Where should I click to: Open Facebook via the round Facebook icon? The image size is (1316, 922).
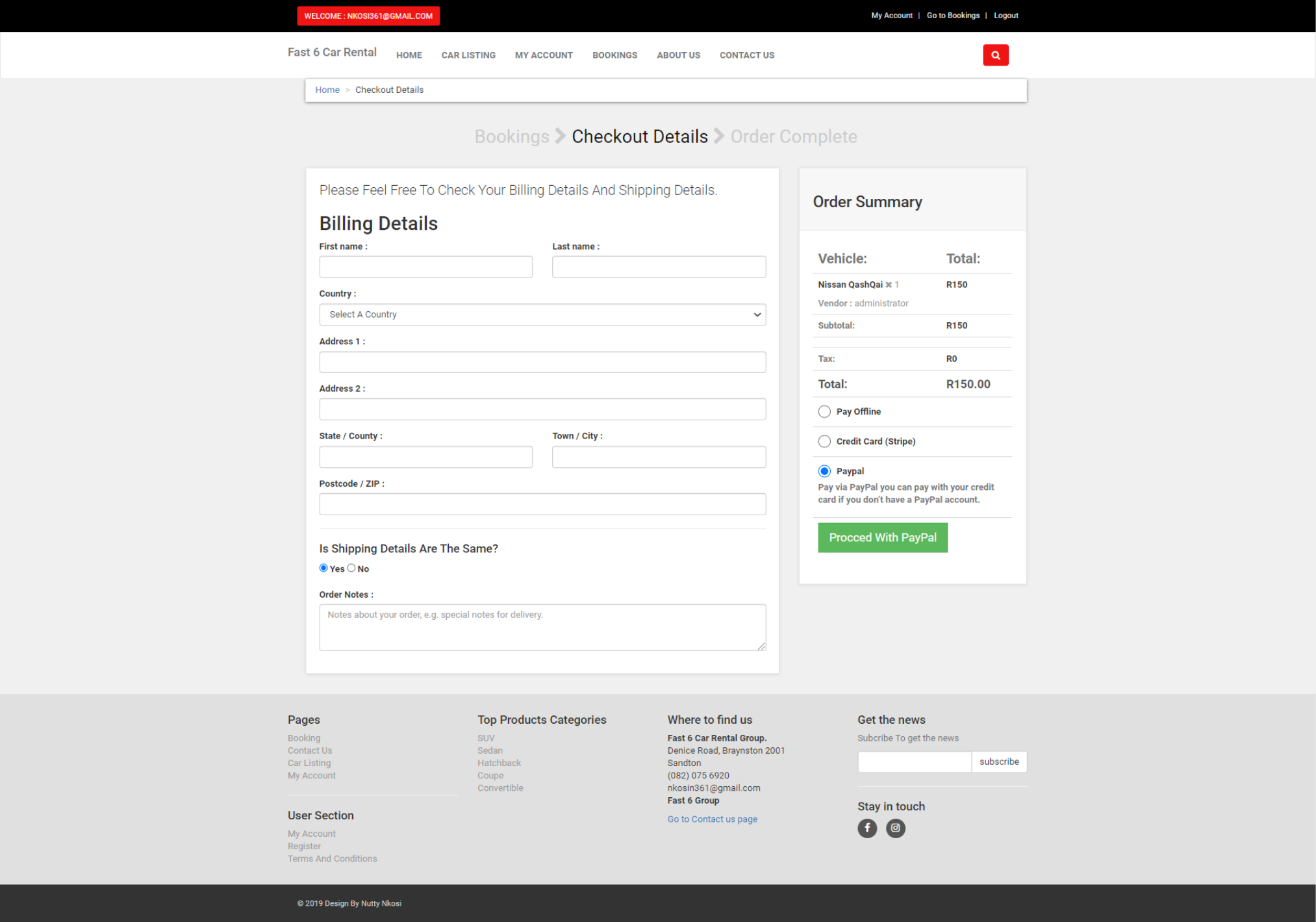coord(867,828)
